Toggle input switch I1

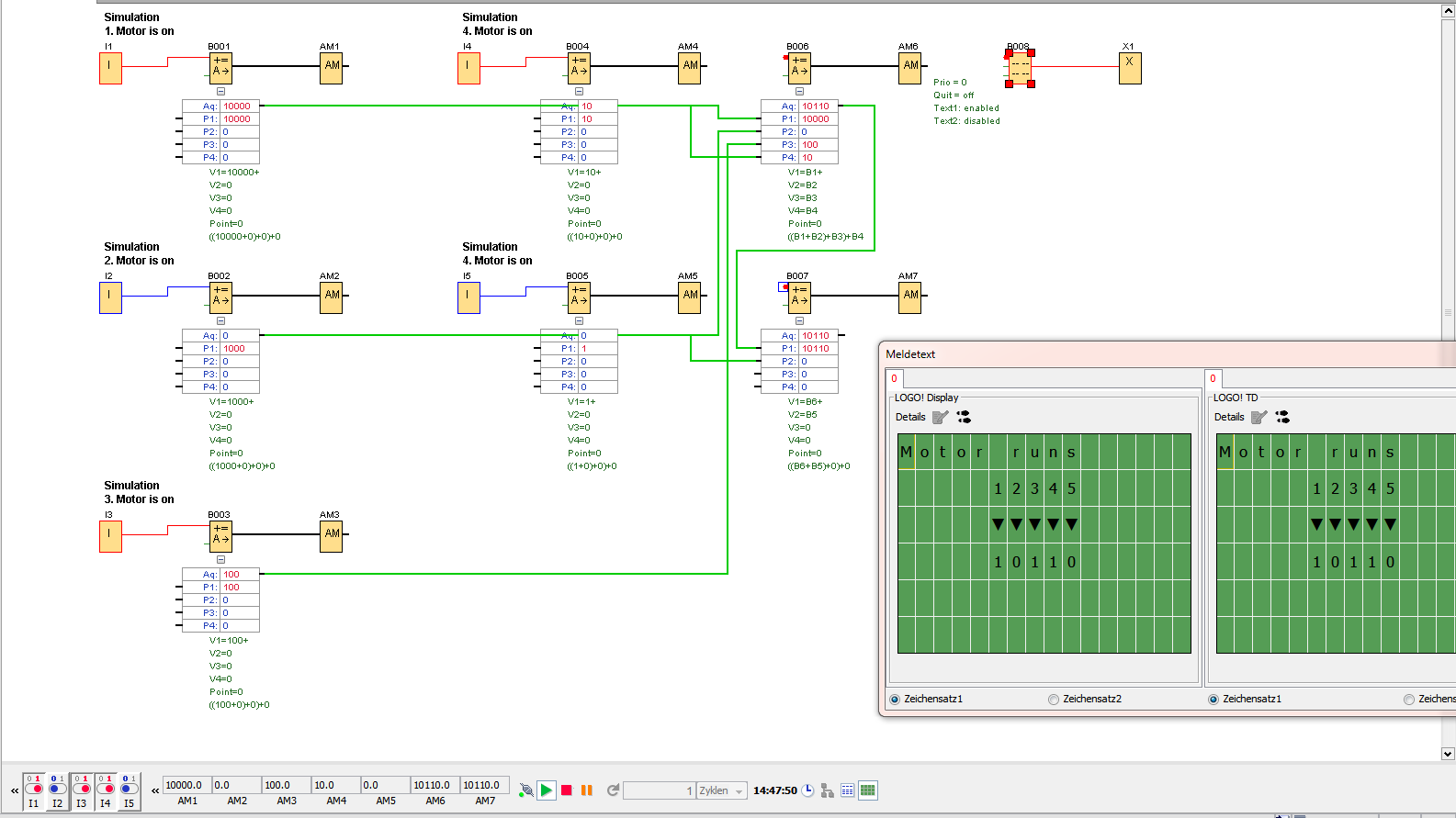pyautogui.click(x=34, y=789)
